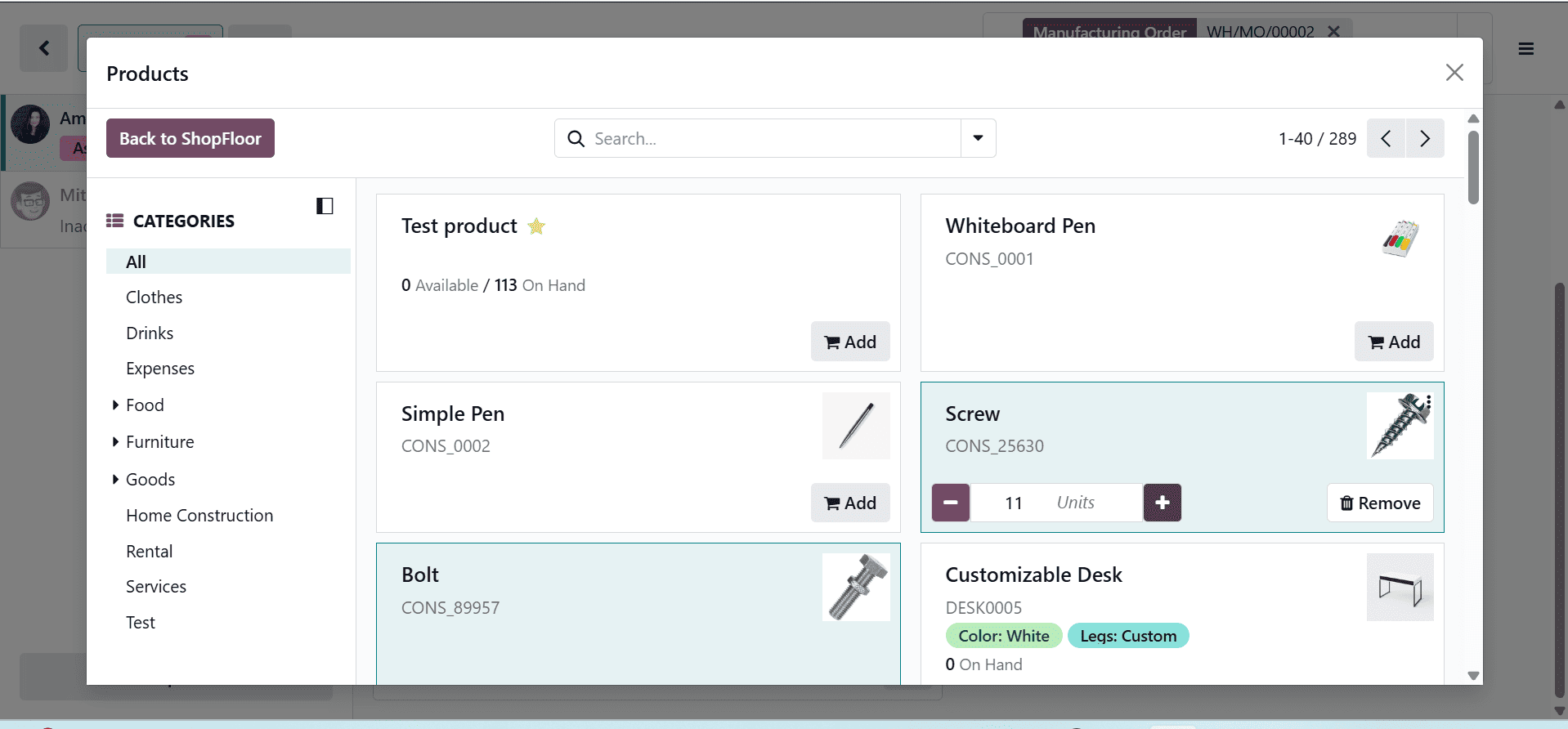
Task: Increase Screw quantity with plus button
Action: click(1163, 503)
